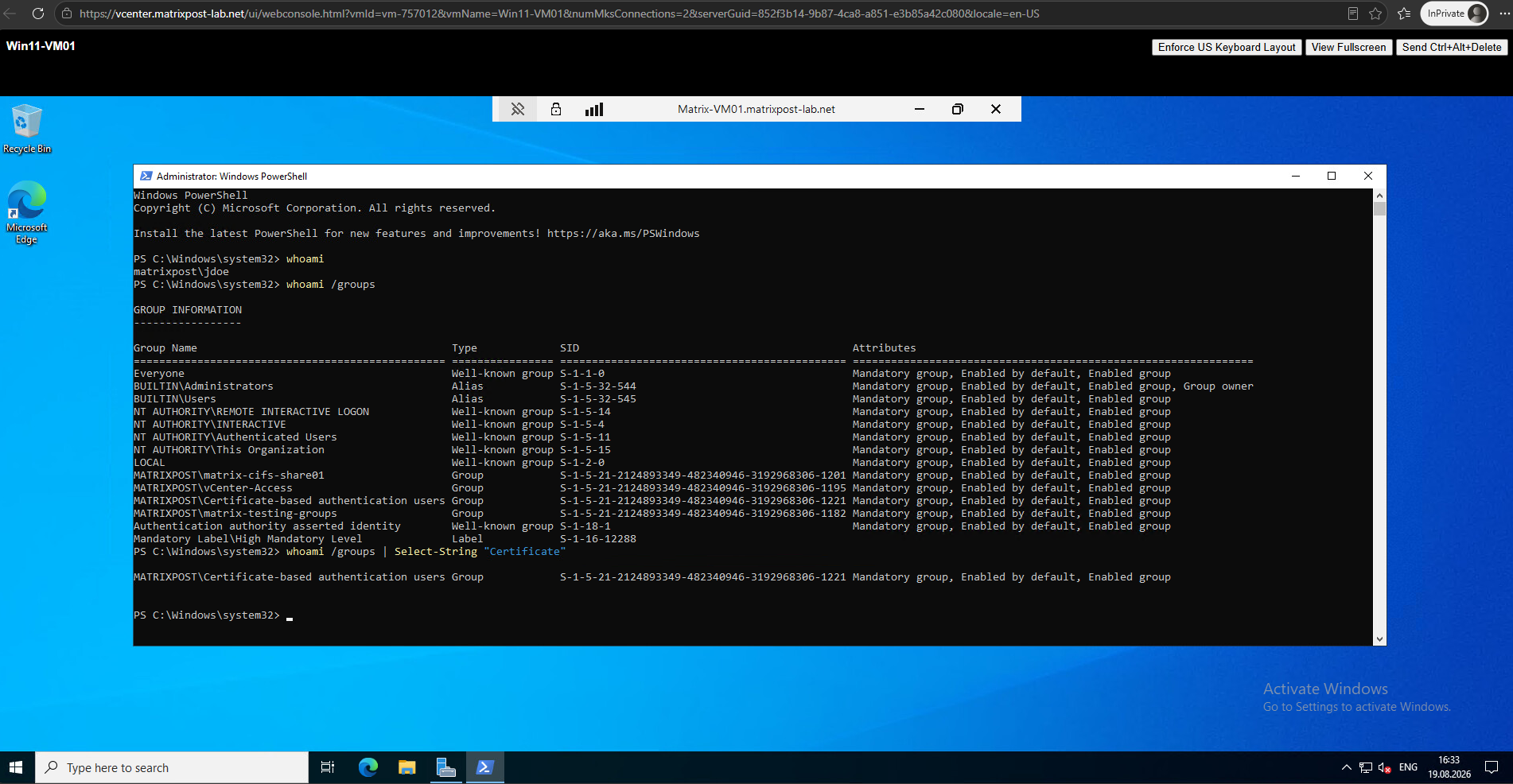Close the Matrix-VM01 remote session
The width and height of the screenshot is (1513, 784).
pyautogui.click(x=996, y=109)
